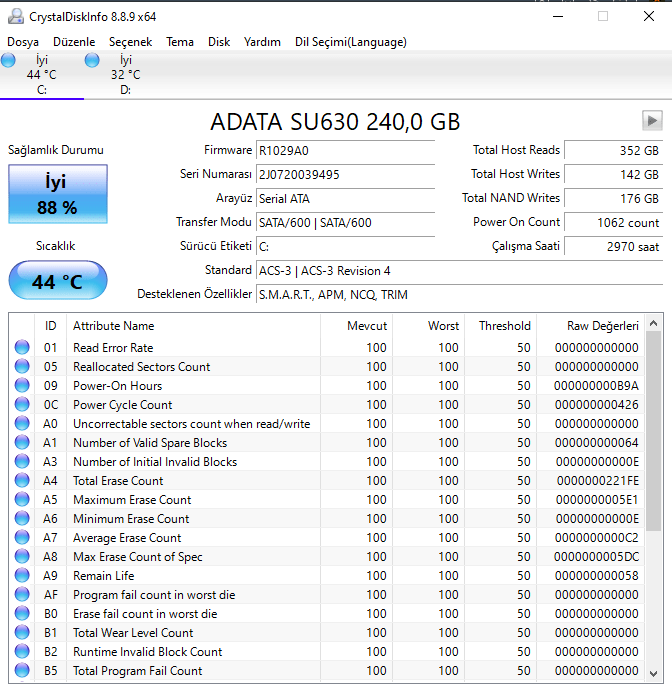Click the Desteklenen Özellikler field
This screenshot has height=691, width=672.
(459, 294)
